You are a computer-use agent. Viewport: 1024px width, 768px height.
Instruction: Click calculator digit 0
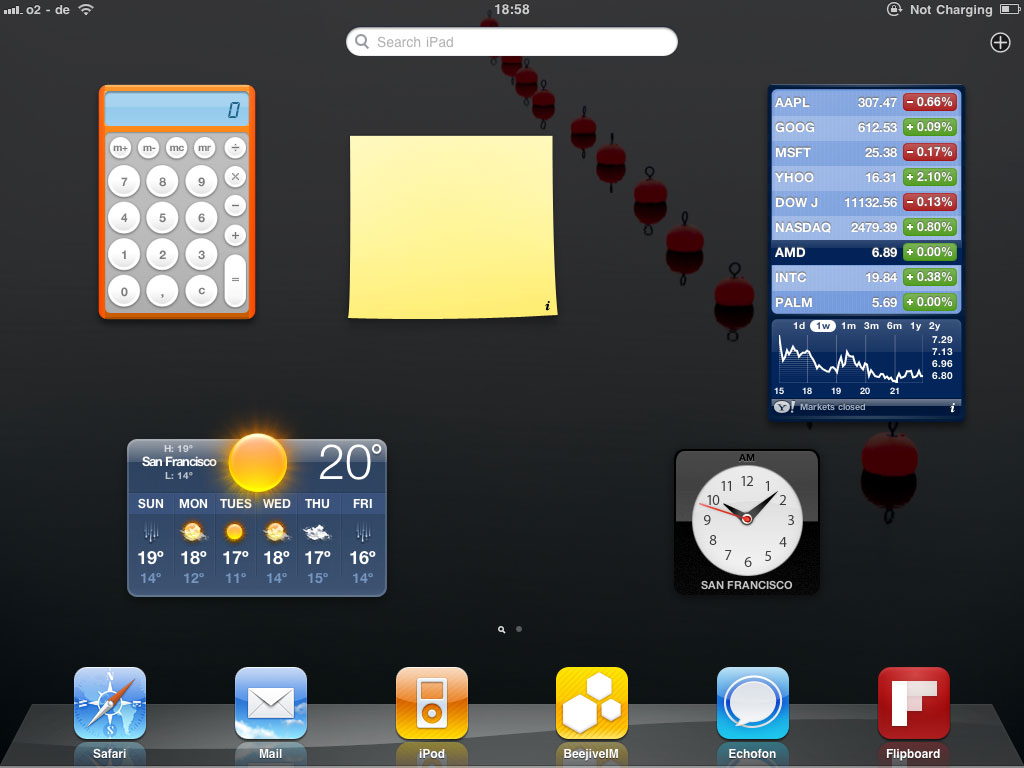pyautogui.click(x=124, y=291)
